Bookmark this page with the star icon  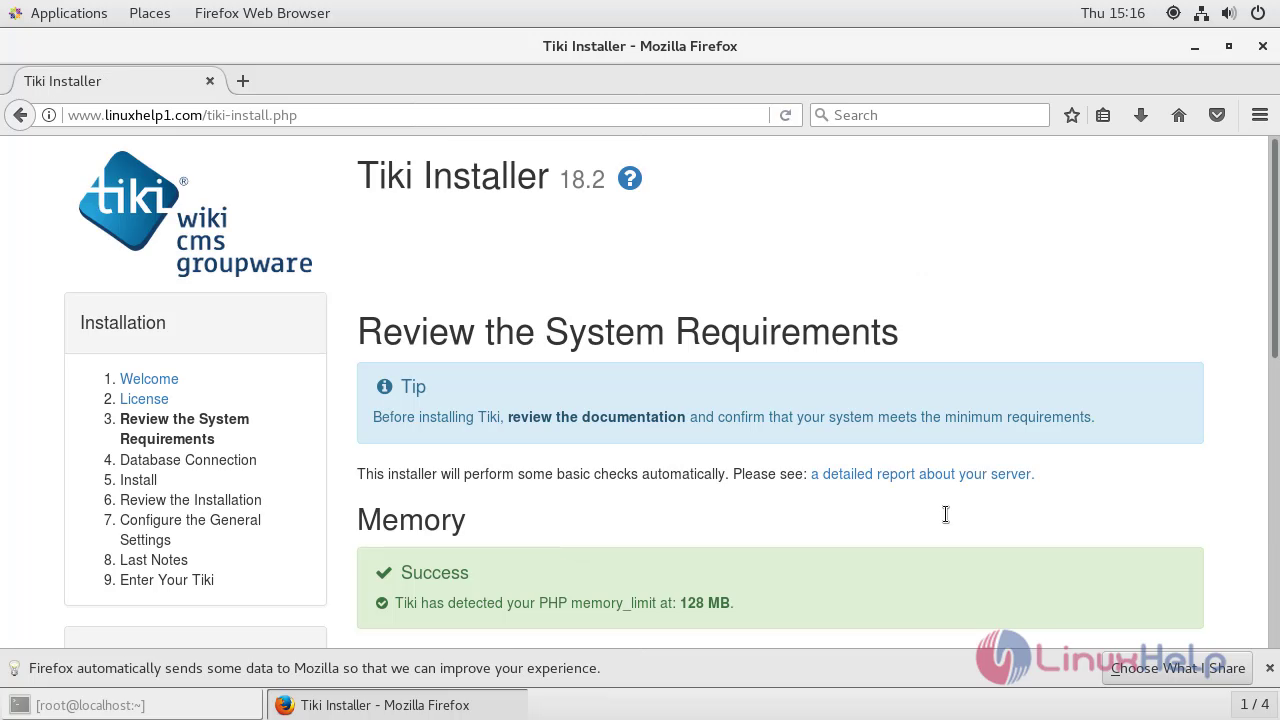1072,115
